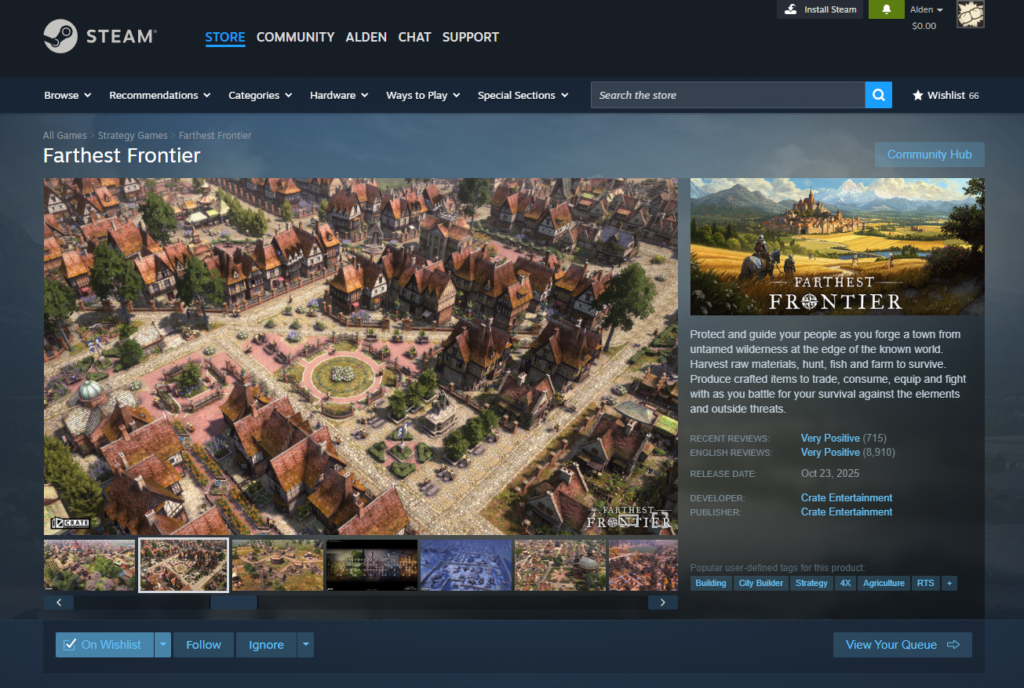Go to the COMMUNITY tab
The width and height of the screenshot is (1024, 688).
(x=295, y=37)
